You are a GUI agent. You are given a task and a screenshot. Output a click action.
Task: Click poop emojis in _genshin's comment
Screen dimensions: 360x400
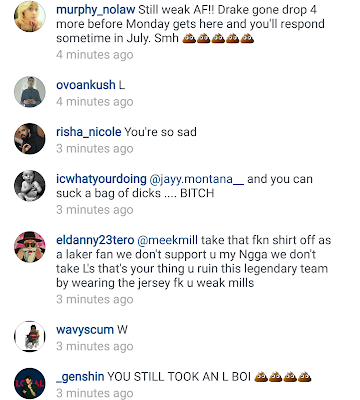point(283,377)
